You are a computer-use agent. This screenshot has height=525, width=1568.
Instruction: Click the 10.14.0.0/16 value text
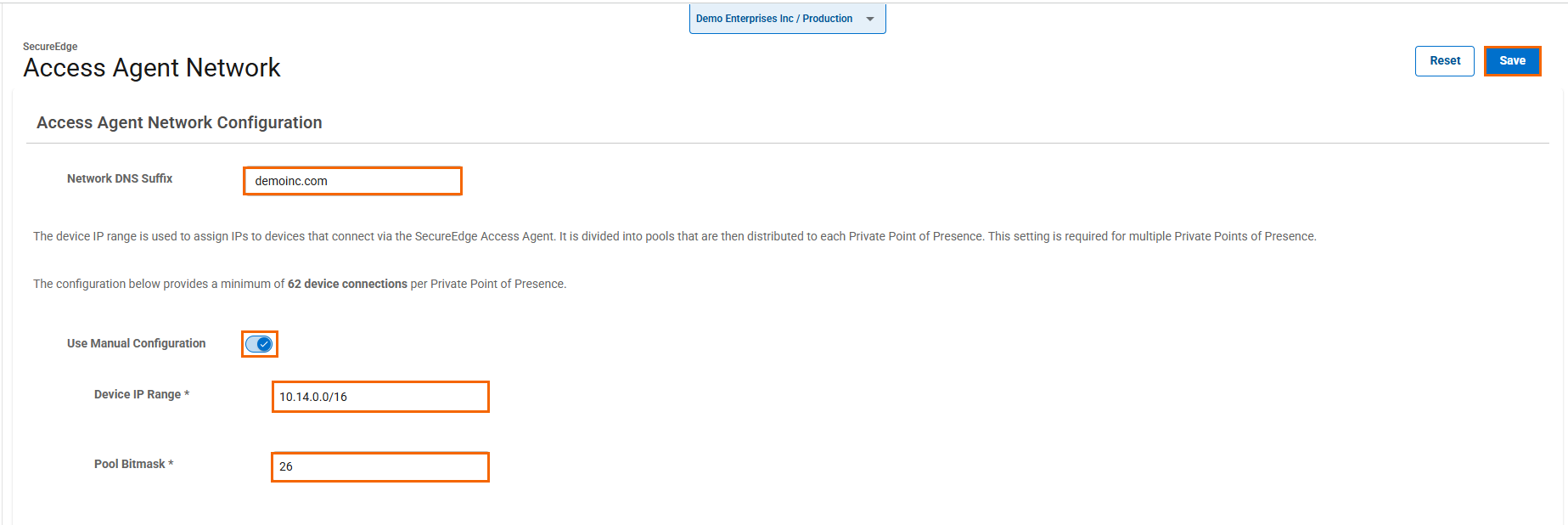pyautogui.click(x=313, y=397)
